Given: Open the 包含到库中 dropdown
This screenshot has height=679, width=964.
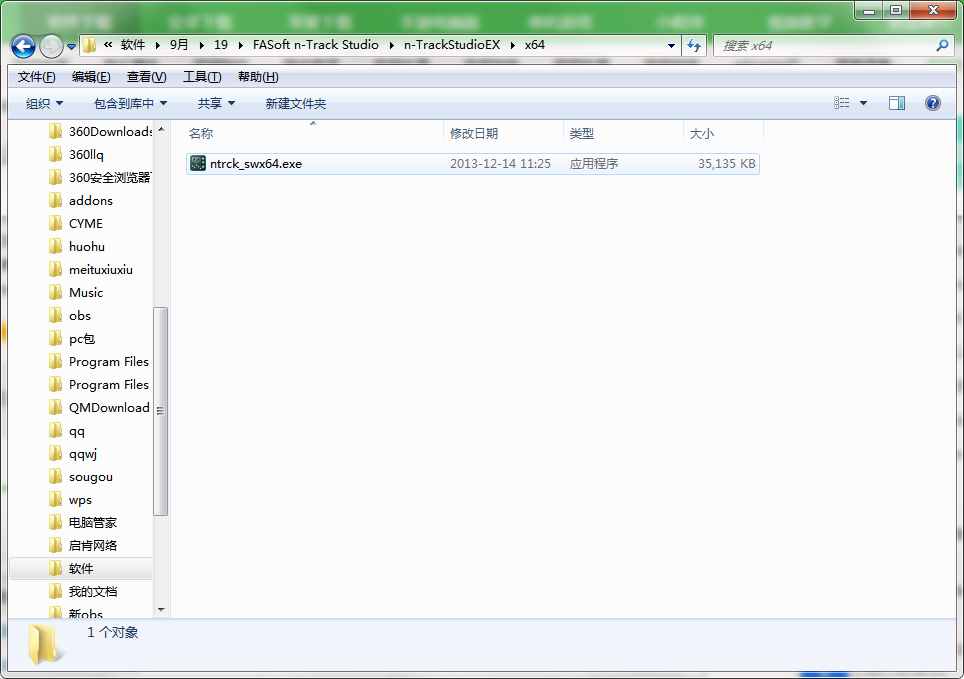Looking at the screenshot, I should (x=130, y=103).
